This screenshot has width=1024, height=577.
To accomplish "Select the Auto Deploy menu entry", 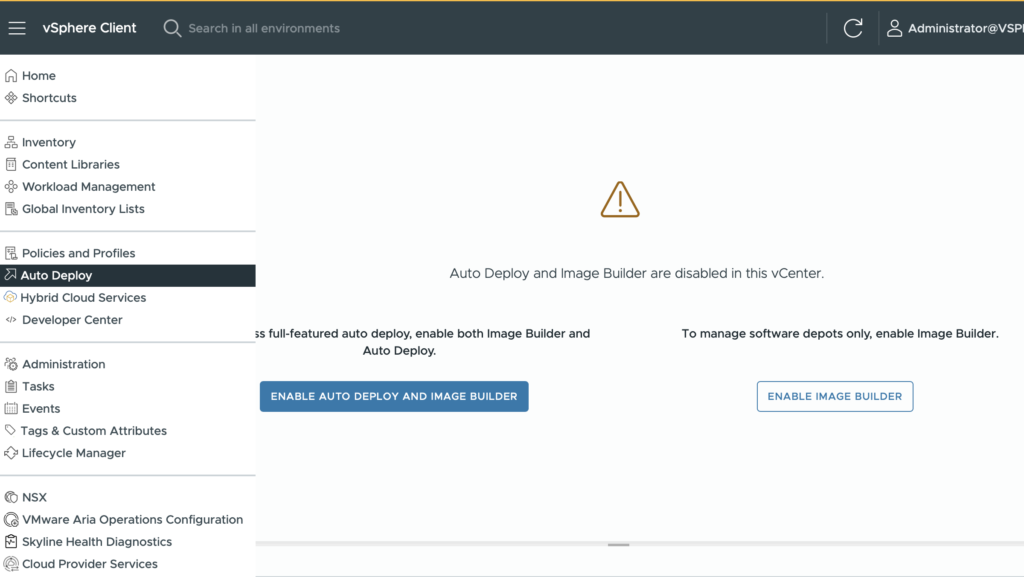I will (127, 275).
